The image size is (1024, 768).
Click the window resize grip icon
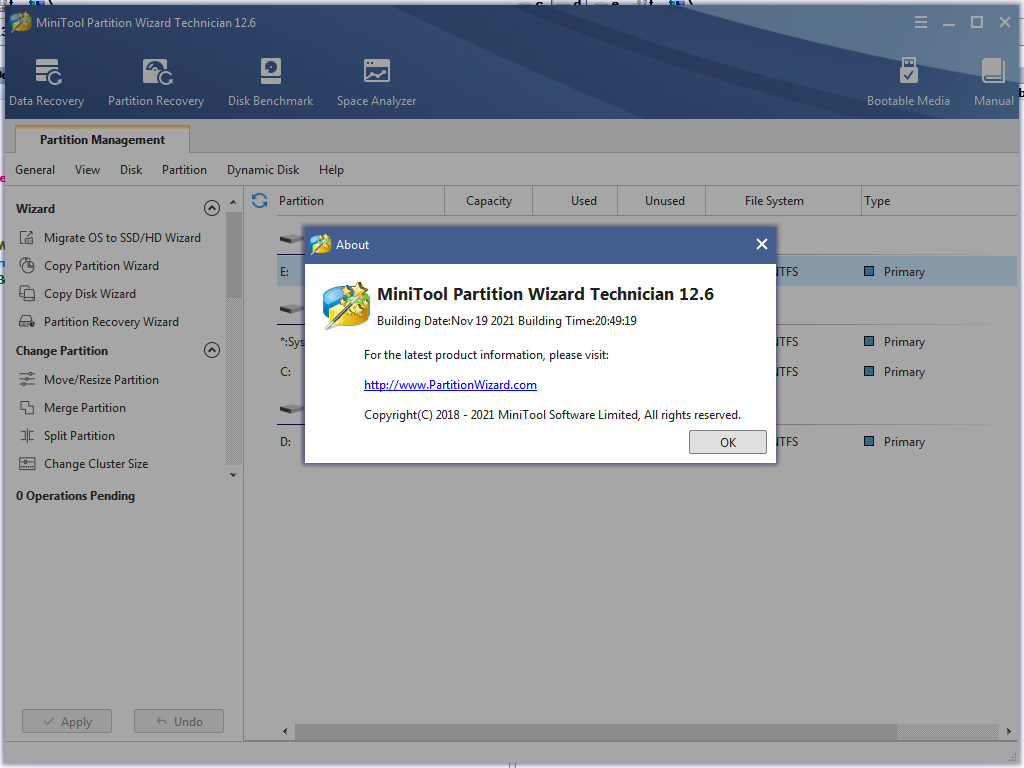click(1012, 758)
